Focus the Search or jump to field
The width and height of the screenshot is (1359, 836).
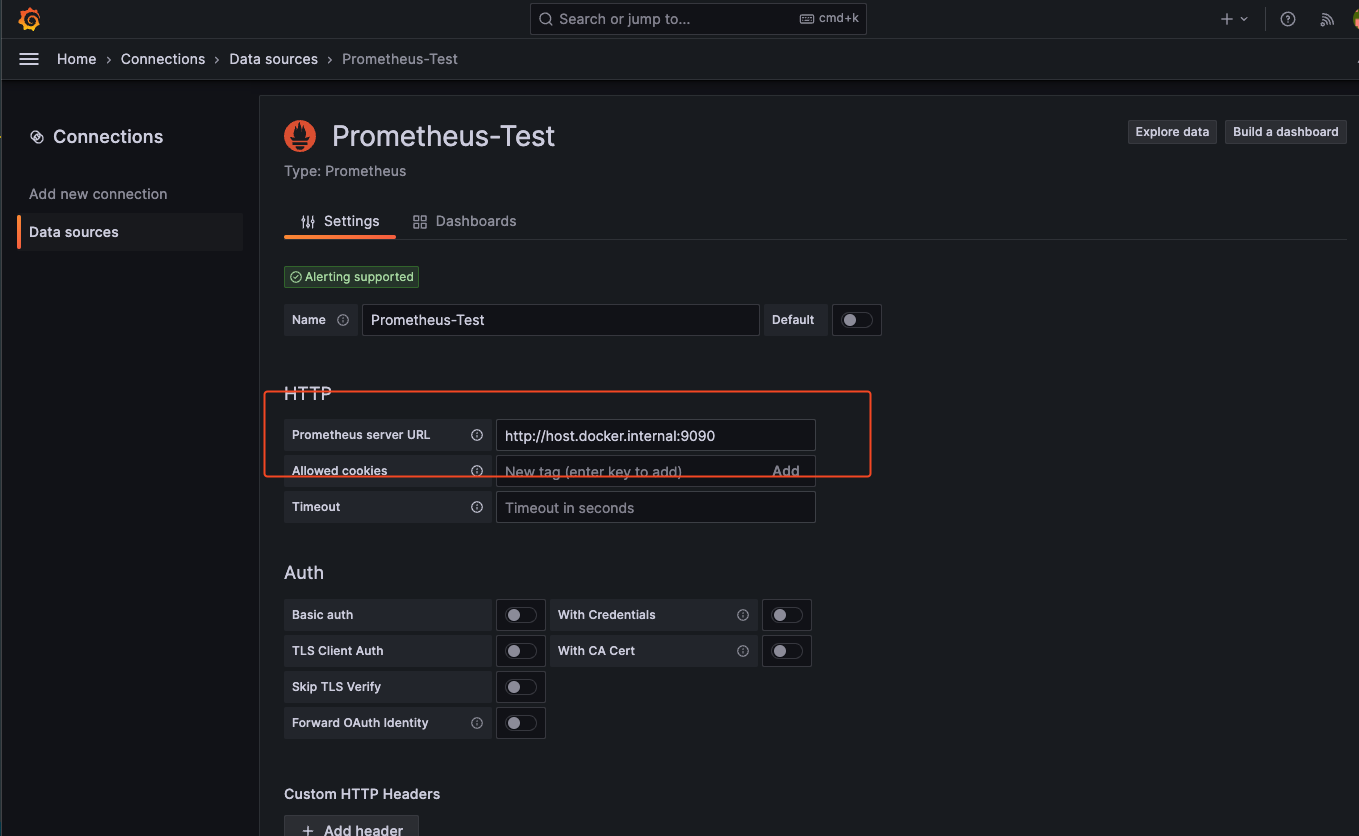pos(698,19)
